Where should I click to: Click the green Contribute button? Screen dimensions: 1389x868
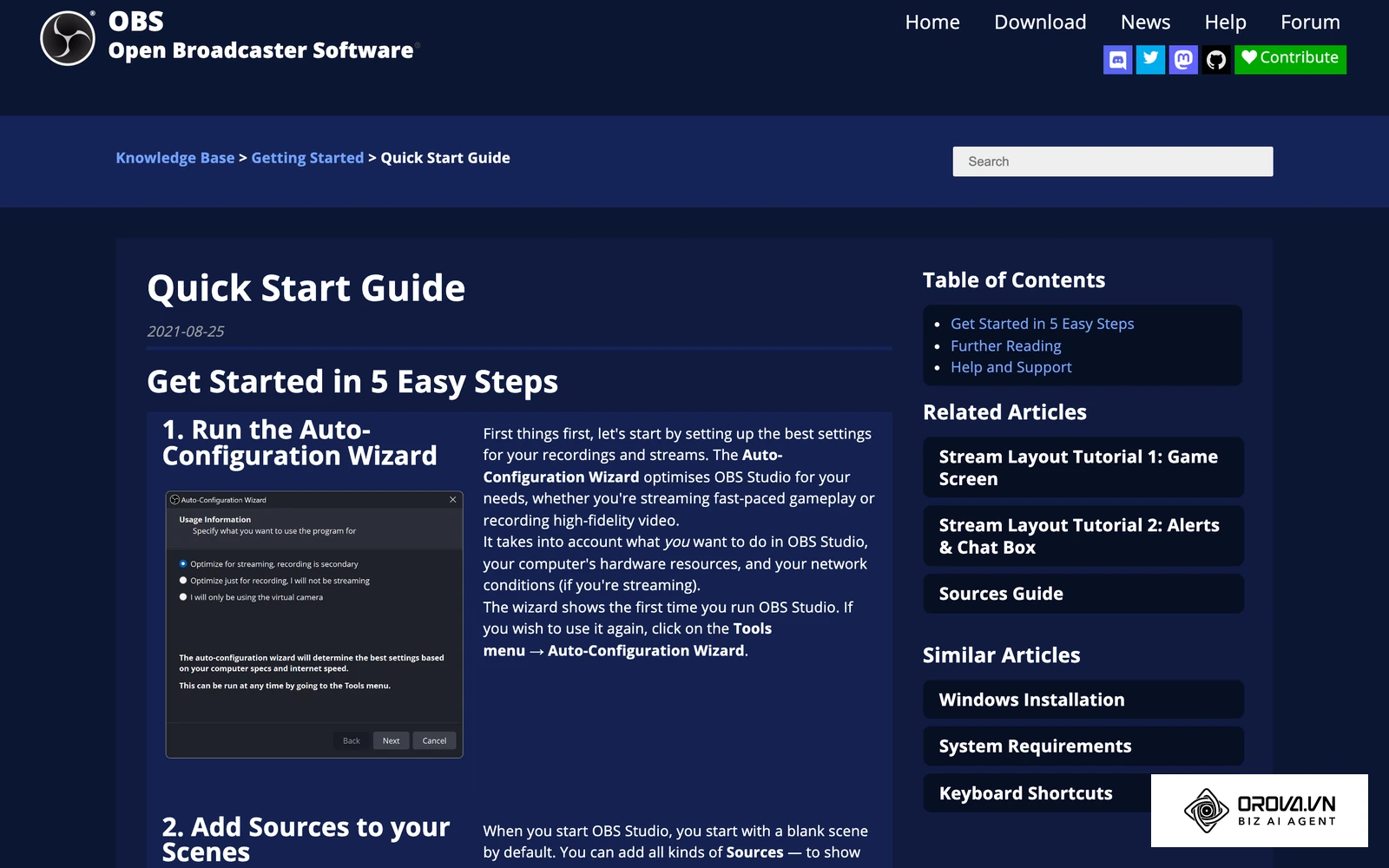1290,60
